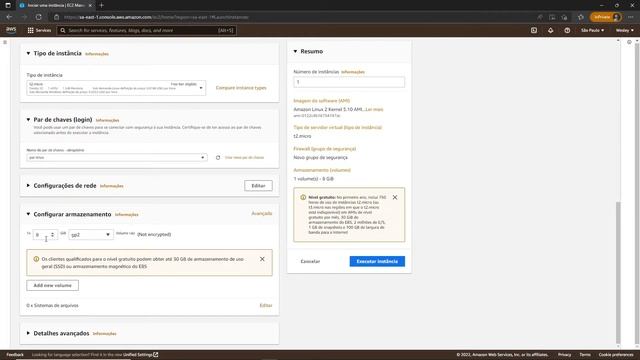
Task: Open Informações link beside Par de chaves
Action: [x=107, y=120]
